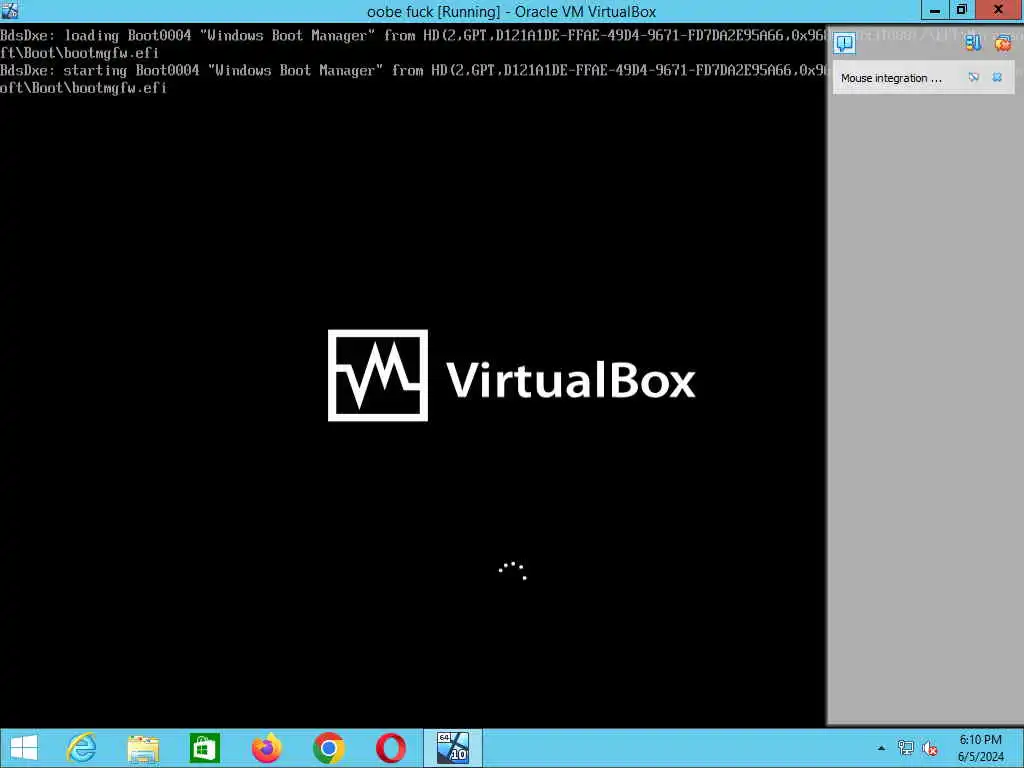Click the keep-finished-progresses icon in notification panel
Viewport: 1024px width, 768px height.
coord(973,43)
